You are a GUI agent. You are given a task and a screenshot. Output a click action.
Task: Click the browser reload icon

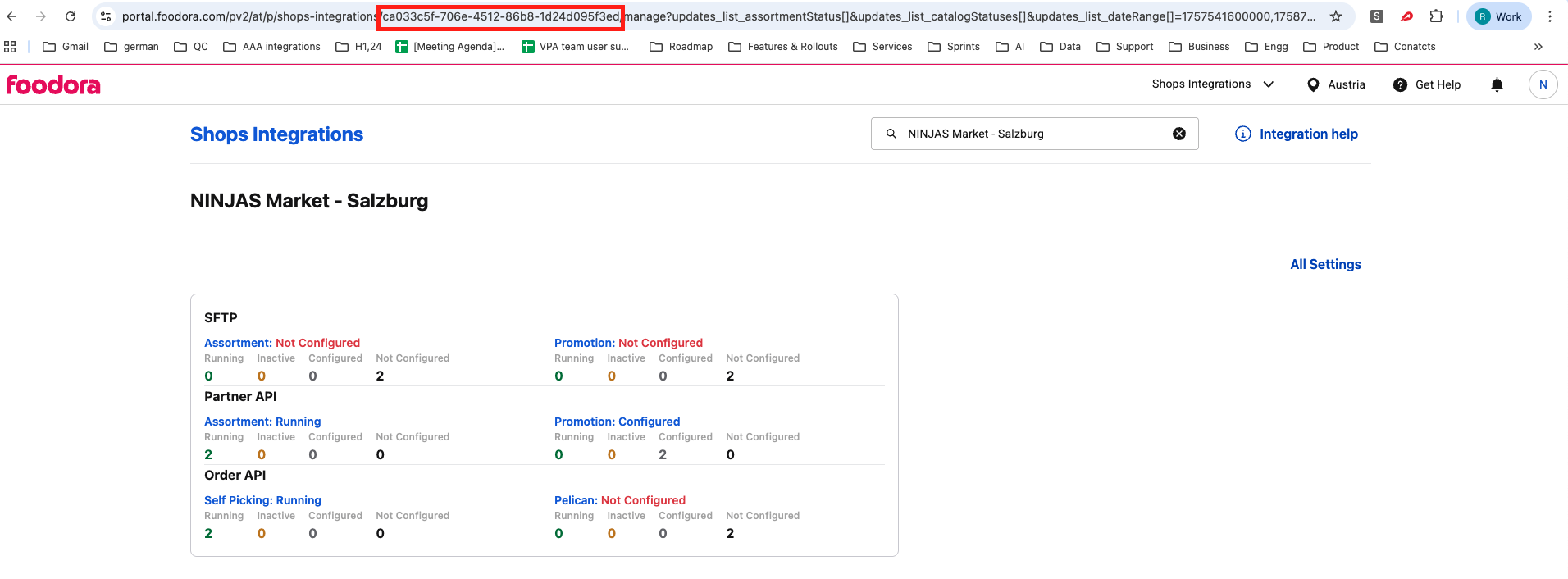71,16
